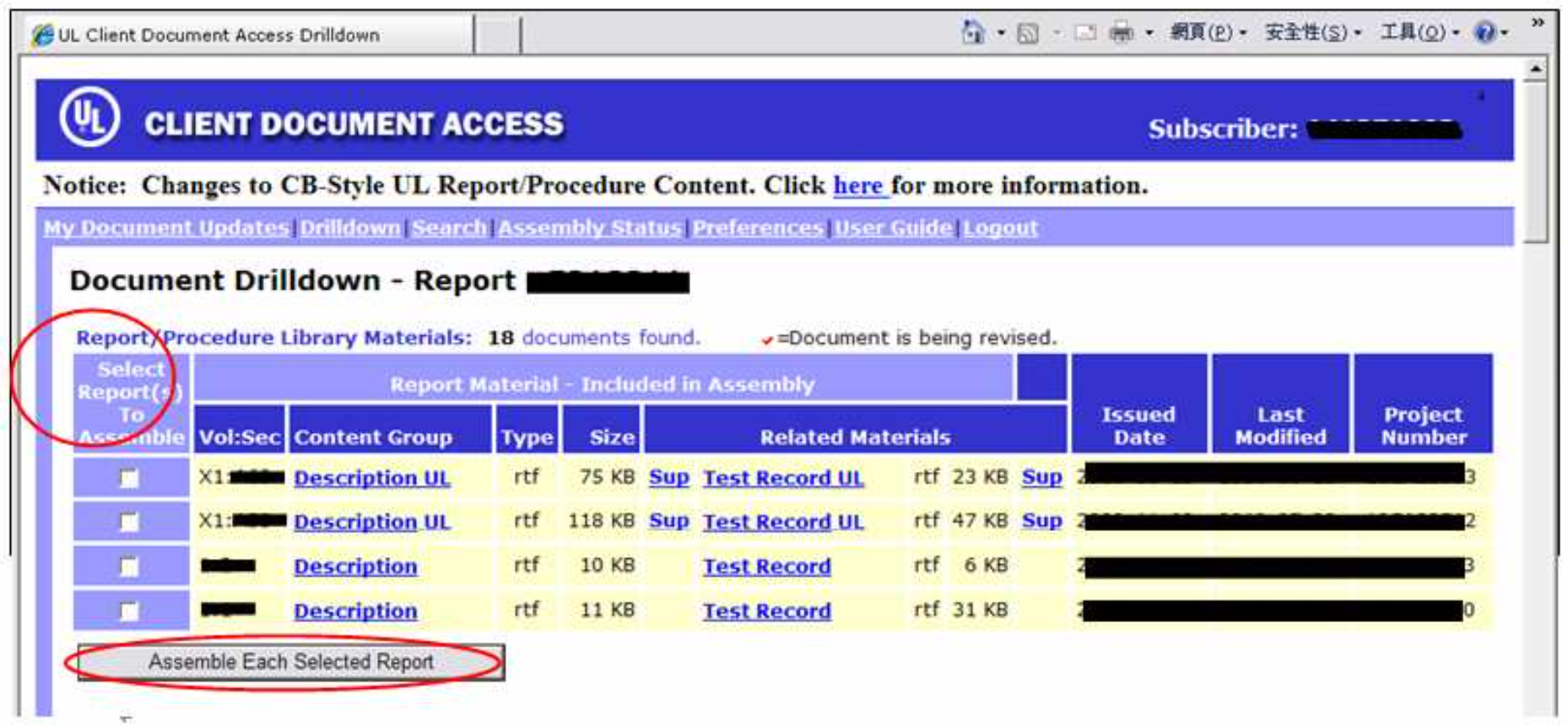The width and height of the screenshot is (1568, 726).
Task: Open the Home button dropdown arrow
Action: (x=1001, y=34)
